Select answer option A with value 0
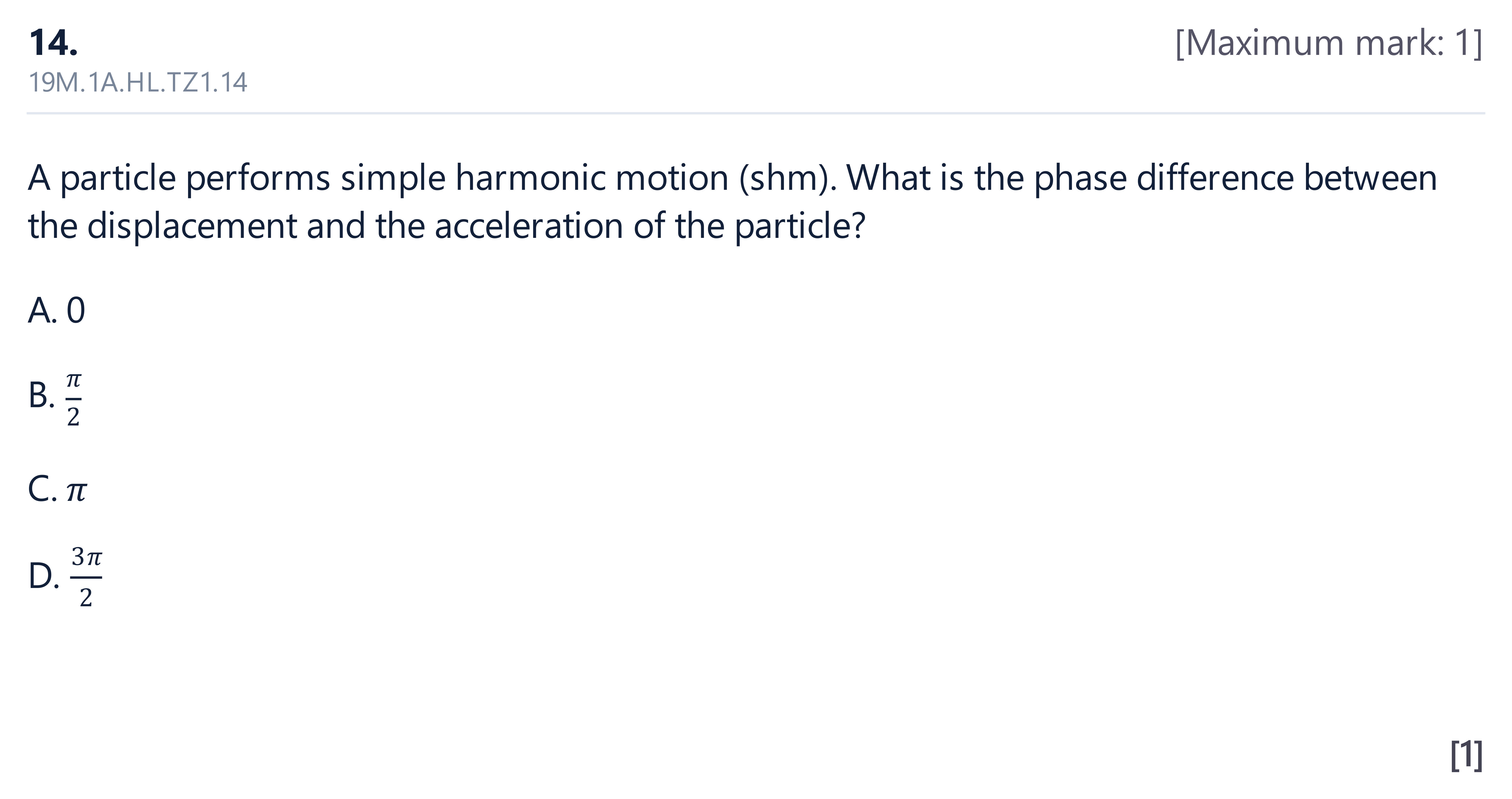 (x=56, y=310)
